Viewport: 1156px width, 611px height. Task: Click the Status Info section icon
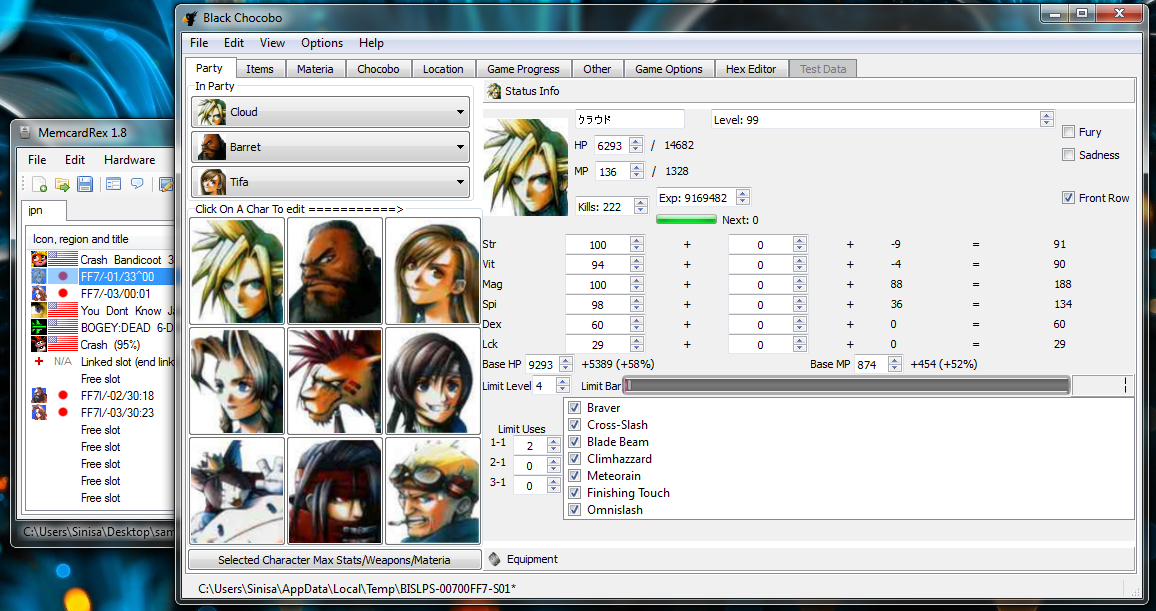(x=494, y=91)
